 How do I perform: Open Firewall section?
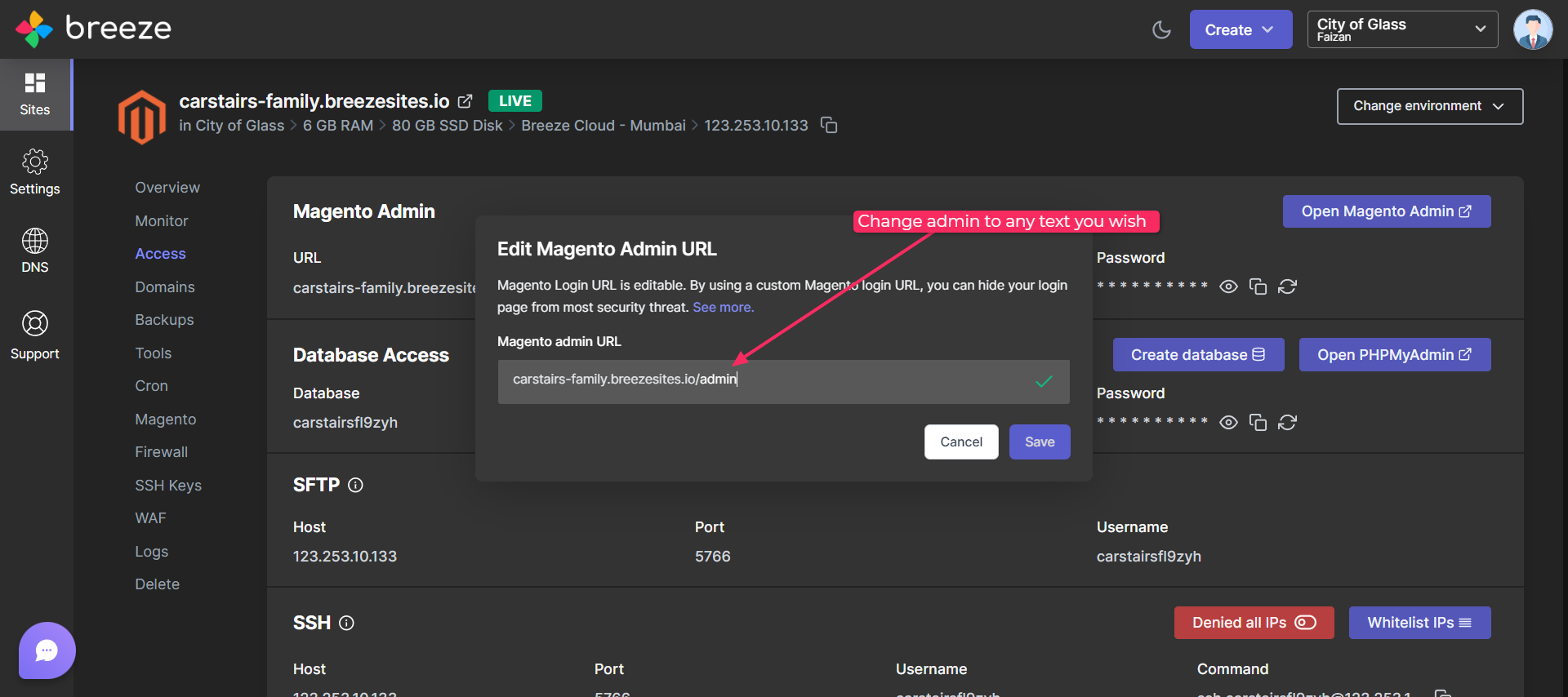tap(161, 452)
